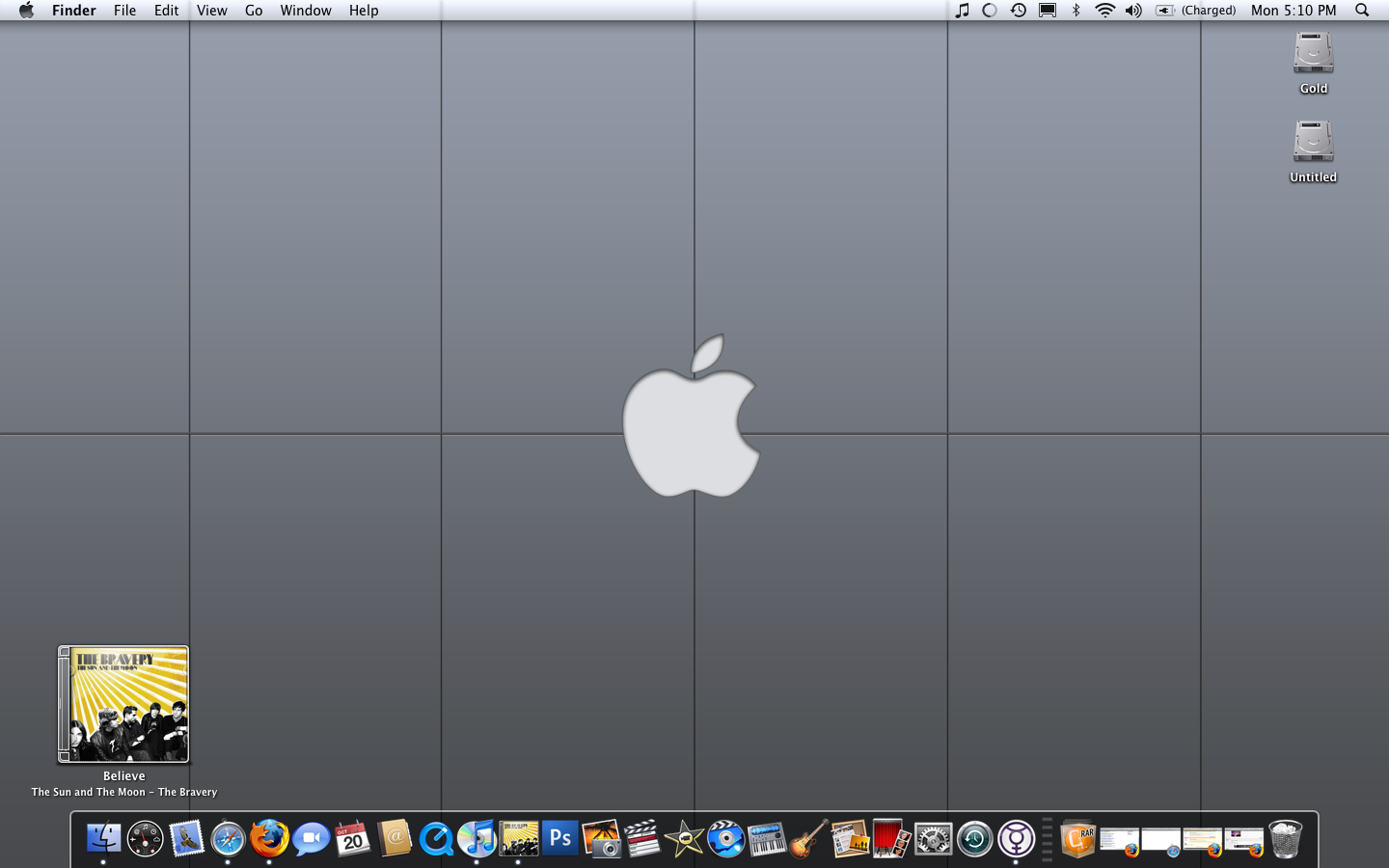1389x868 pixels.
Task: Click the Believe song title text
Action: point(124,776)
